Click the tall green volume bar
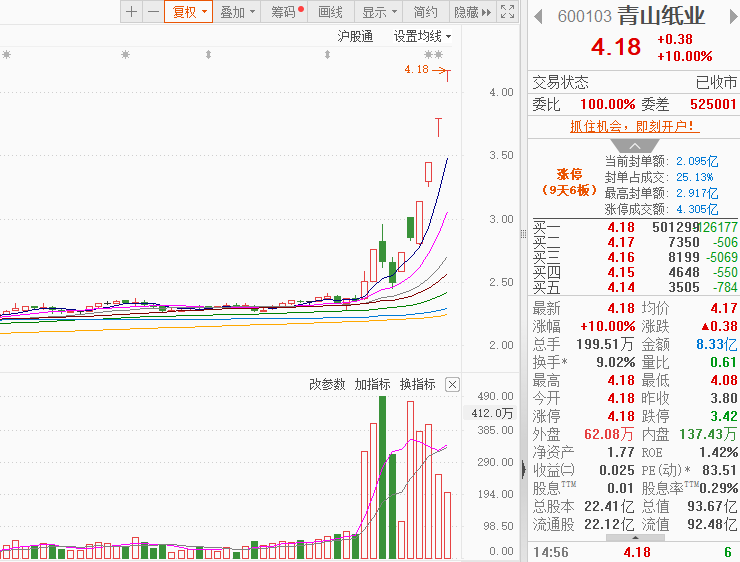 tap(382, 478)
